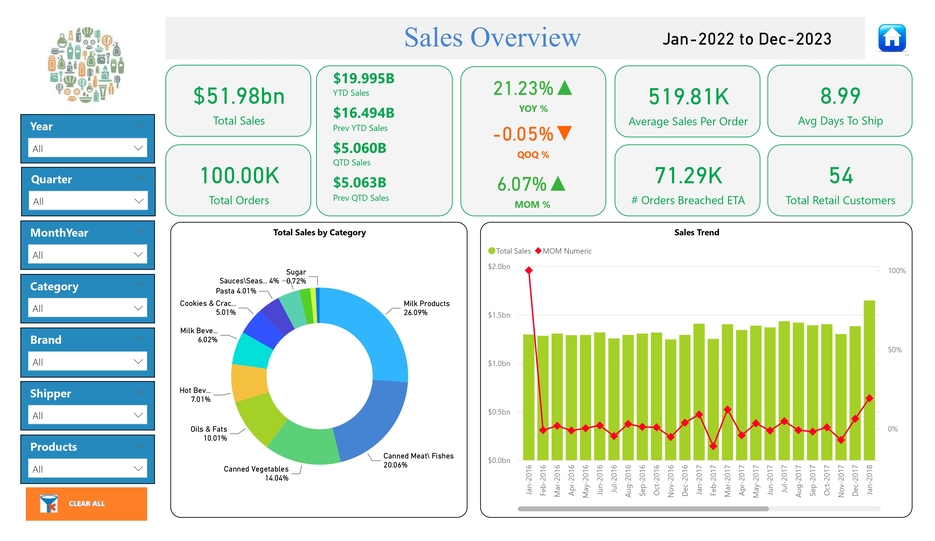Click the Sales Trend horizontal scrollbar
This screenshot has height=541, width=935.
tap(638, 509)
